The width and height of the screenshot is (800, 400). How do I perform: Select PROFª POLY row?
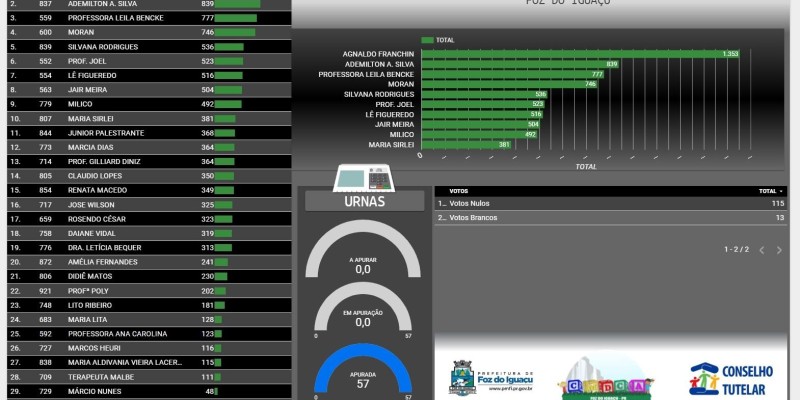[149, 291]
